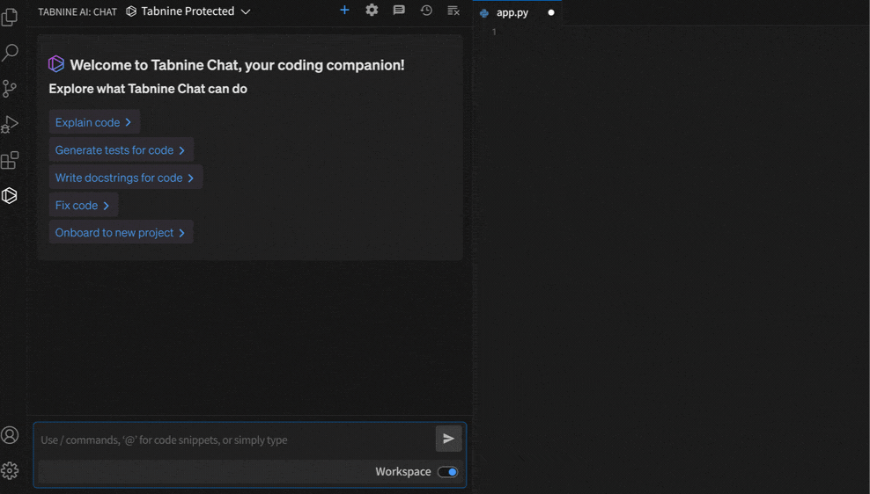This screenshot has width=870, height=494.
Task: Select the Explain code suggestion
Action: [x=94, y=122]
